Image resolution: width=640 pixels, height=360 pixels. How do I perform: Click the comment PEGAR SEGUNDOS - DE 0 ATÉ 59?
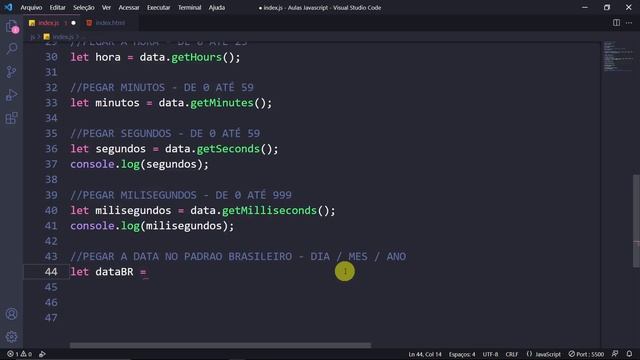tap(165, 133)
